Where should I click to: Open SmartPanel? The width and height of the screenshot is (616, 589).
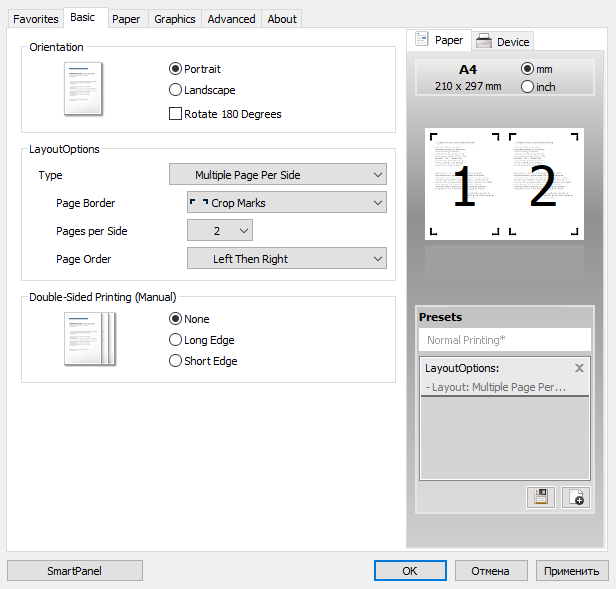(75, 571)
